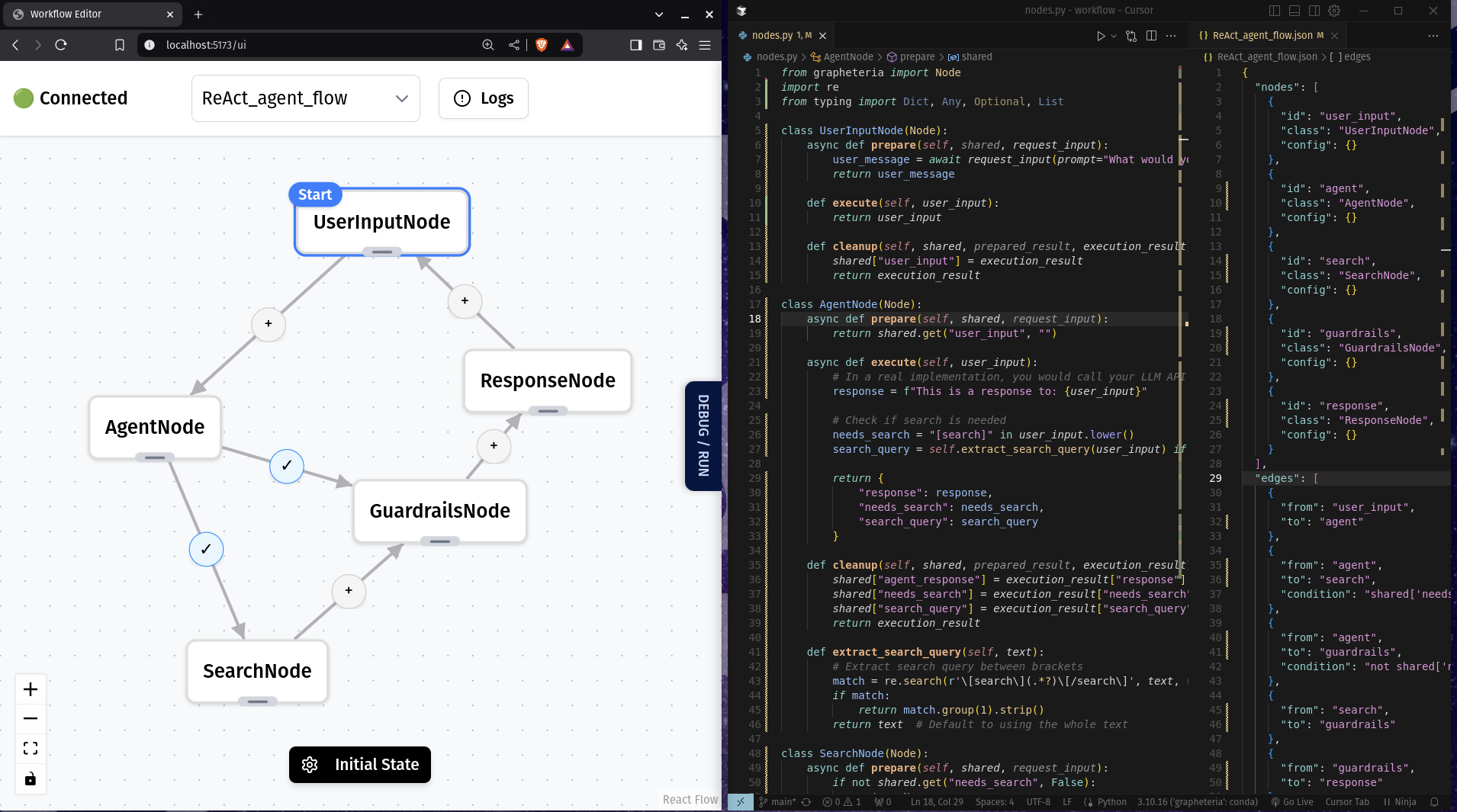
Task: Add a node via the plus on the UserInputNode edge
Action: pos(268,324)
